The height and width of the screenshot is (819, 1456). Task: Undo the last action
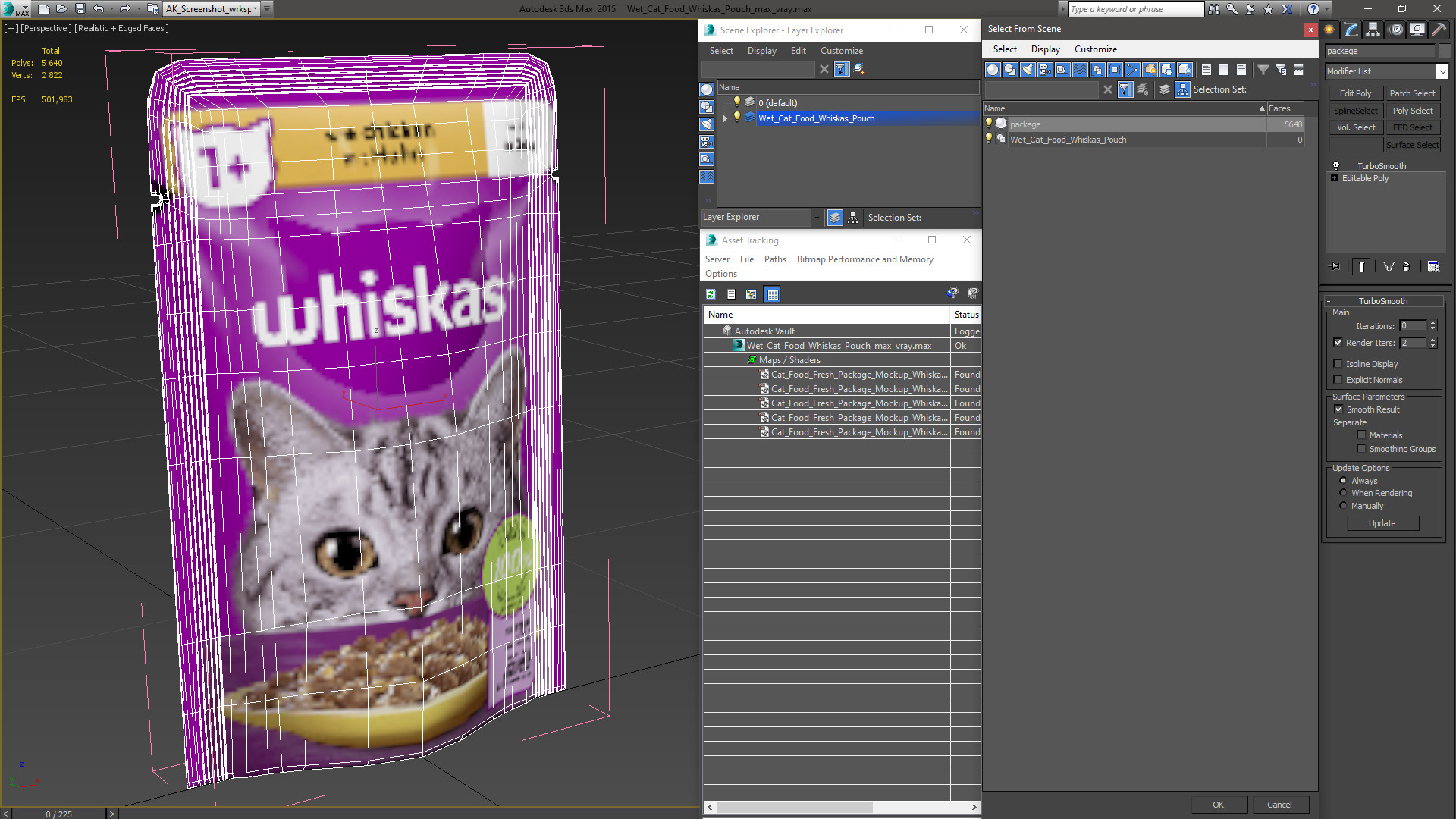point(99,9)
